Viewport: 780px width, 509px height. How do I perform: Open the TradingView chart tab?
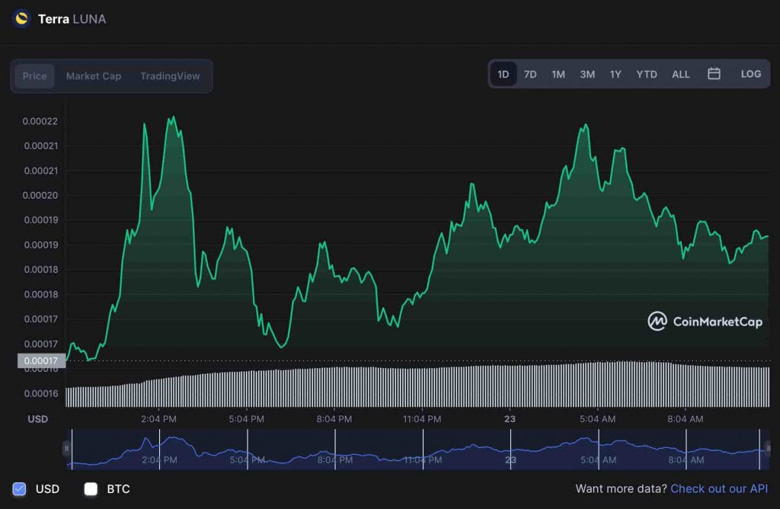[x=170, y=76]
